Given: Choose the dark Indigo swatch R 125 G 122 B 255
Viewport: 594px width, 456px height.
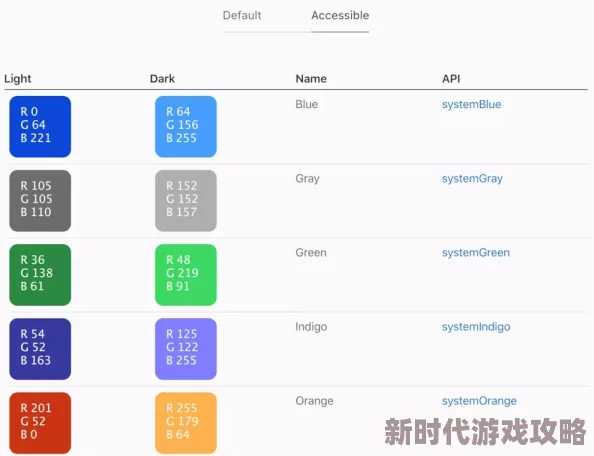Looking at the screenshot, I should 186,349.
